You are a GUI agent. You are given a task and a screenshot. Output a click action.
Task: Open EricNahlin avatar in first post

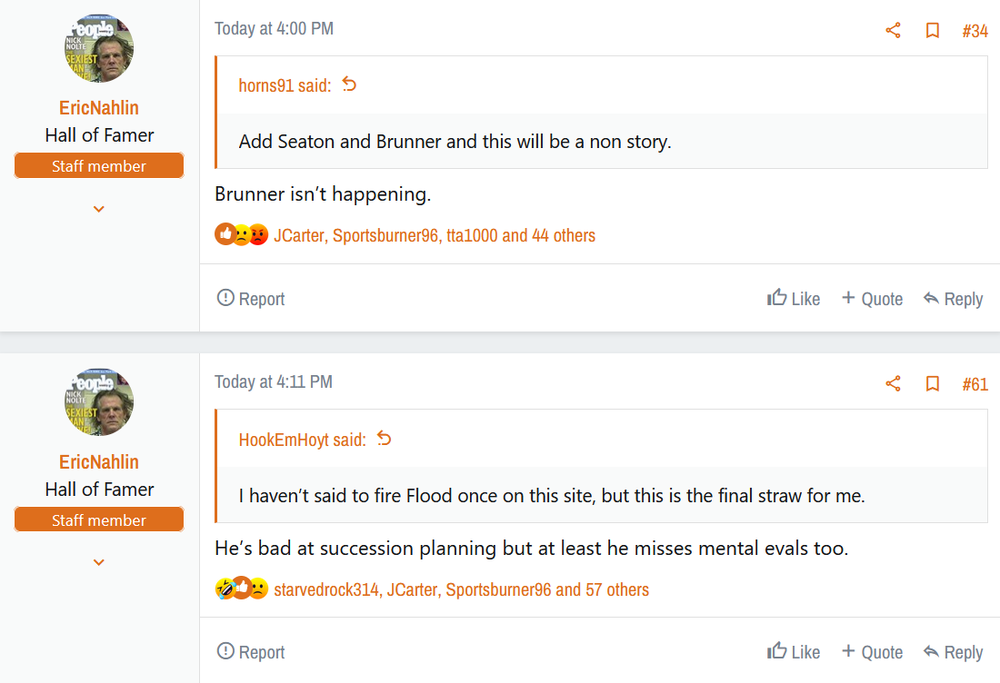[99, 48]
